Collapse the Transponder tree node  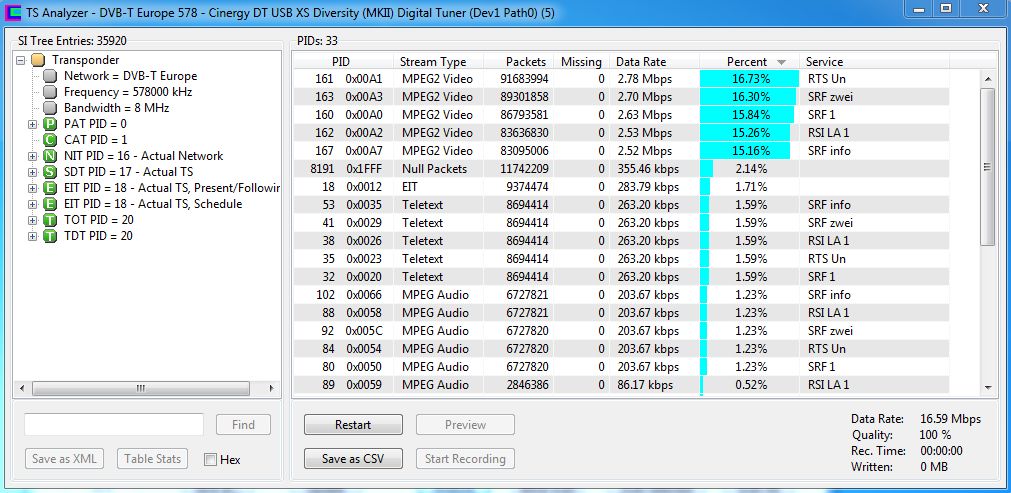pyautogui.click(x=21, y=60)
